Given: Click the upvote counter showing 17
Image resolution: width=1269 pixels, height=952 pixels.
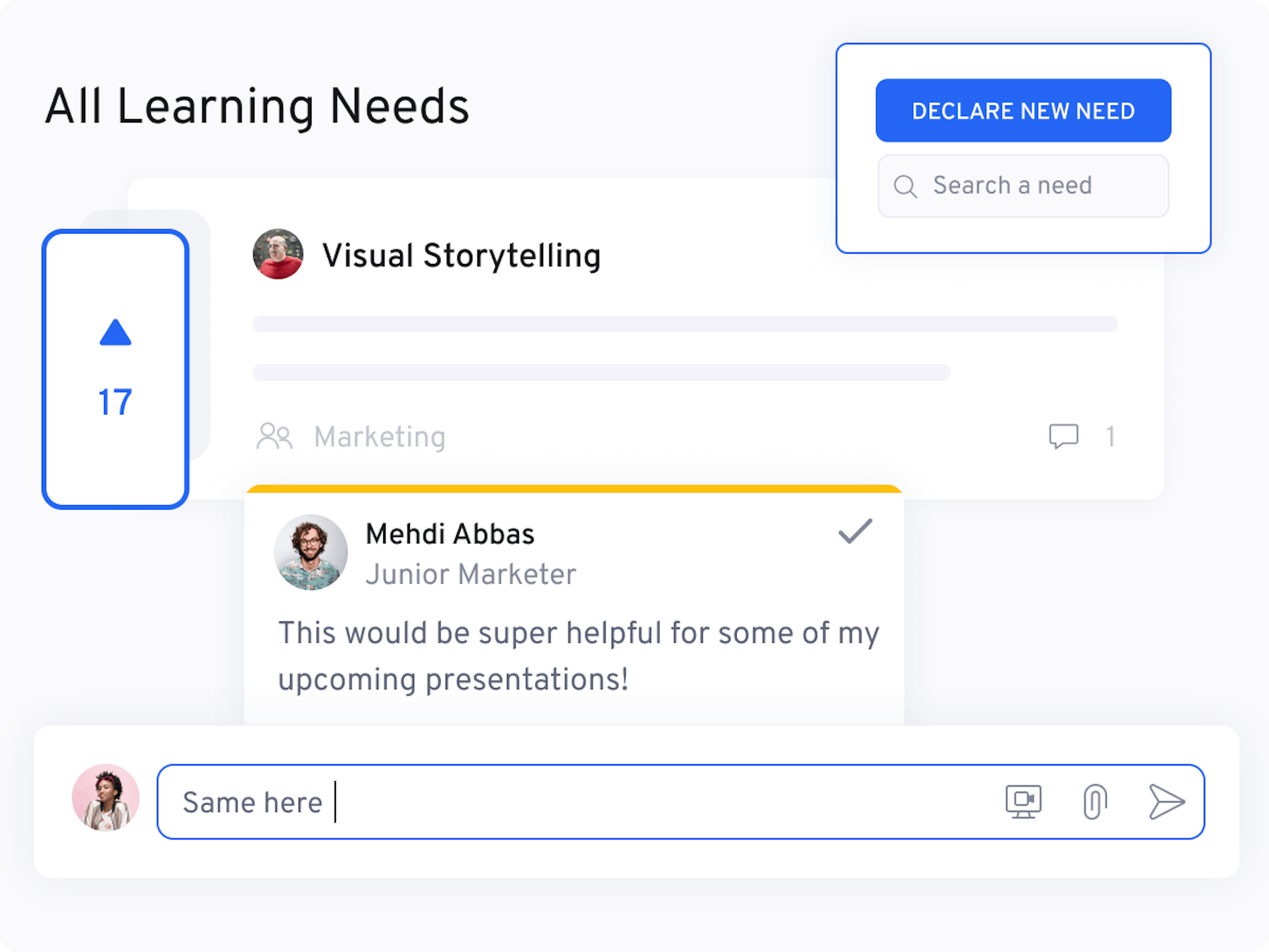Looking at the screenshot, I should point(115,403).
